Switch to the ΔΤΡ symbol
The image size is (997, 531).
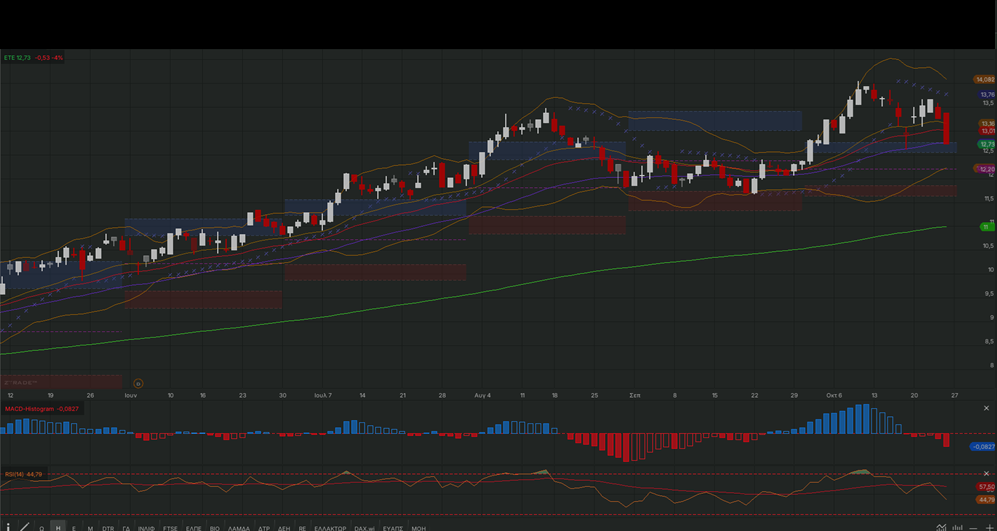click(264, 528)
